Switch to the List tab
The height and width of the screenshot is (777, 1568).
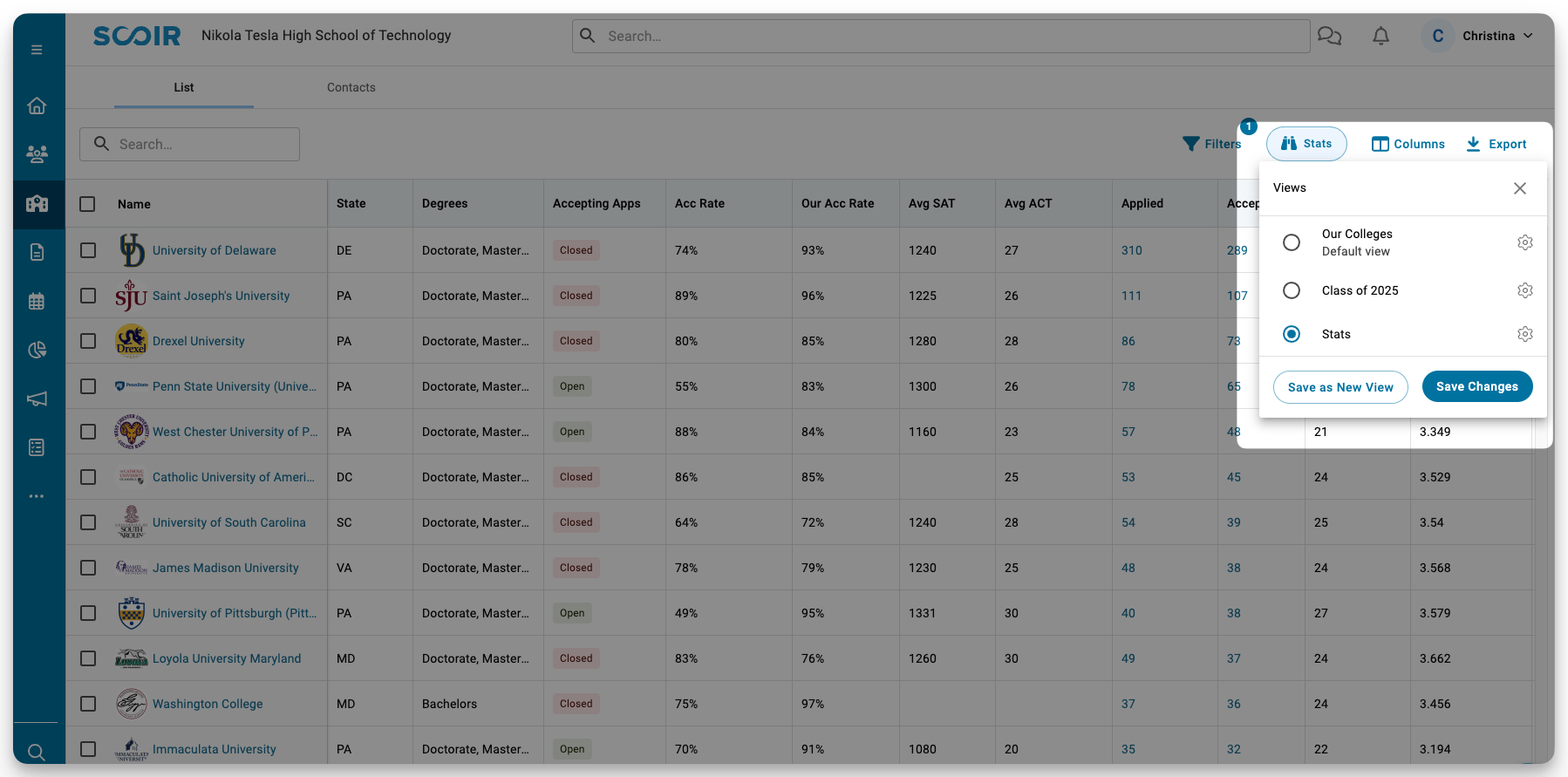pyautogui.click(x=184, y=87)
